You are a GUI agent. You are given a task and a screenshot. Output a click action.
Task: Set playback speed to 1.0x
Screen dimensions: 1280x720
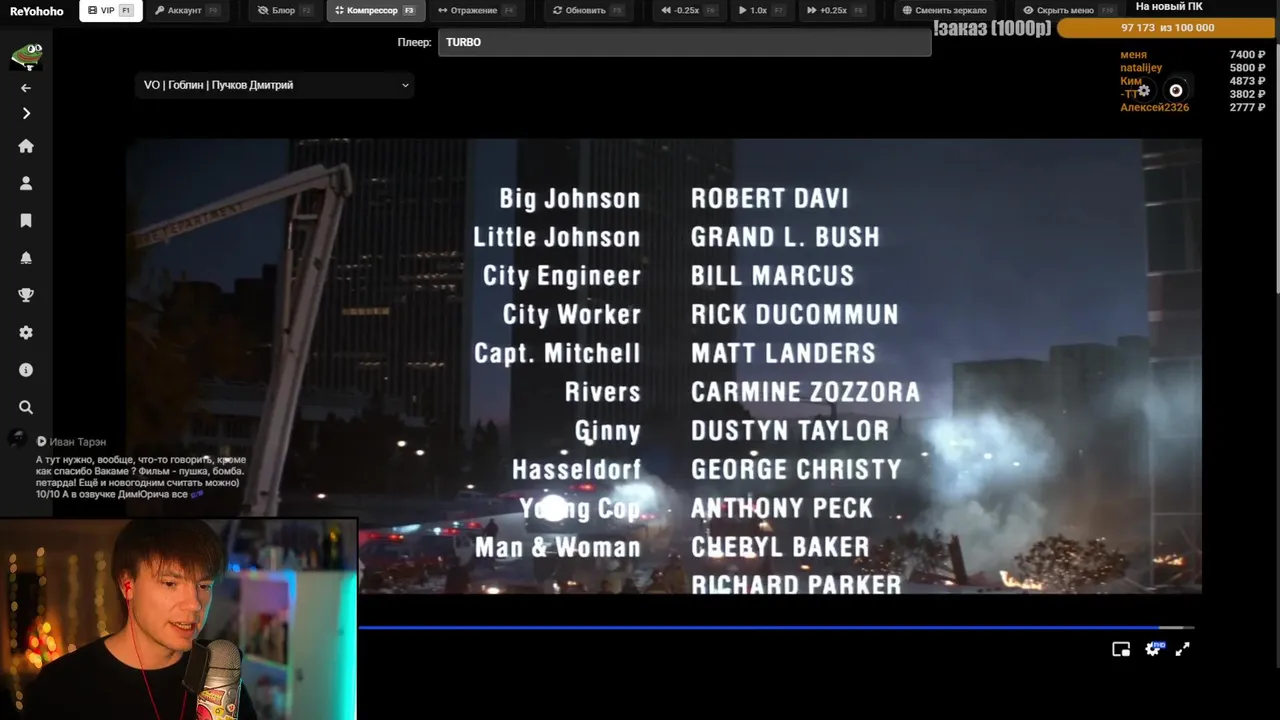[x=761, y=10]
